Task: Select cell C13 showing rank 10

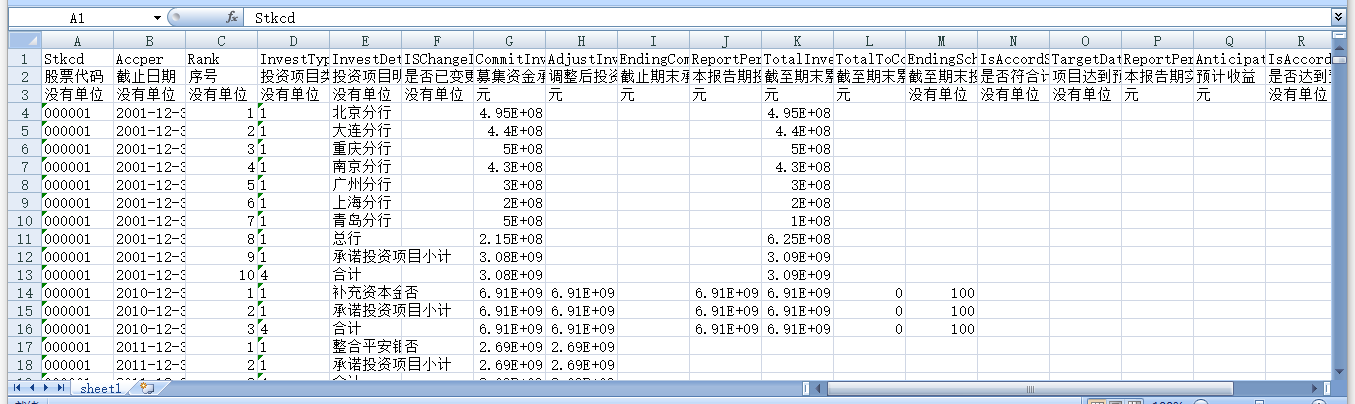Action: [221, 275]
